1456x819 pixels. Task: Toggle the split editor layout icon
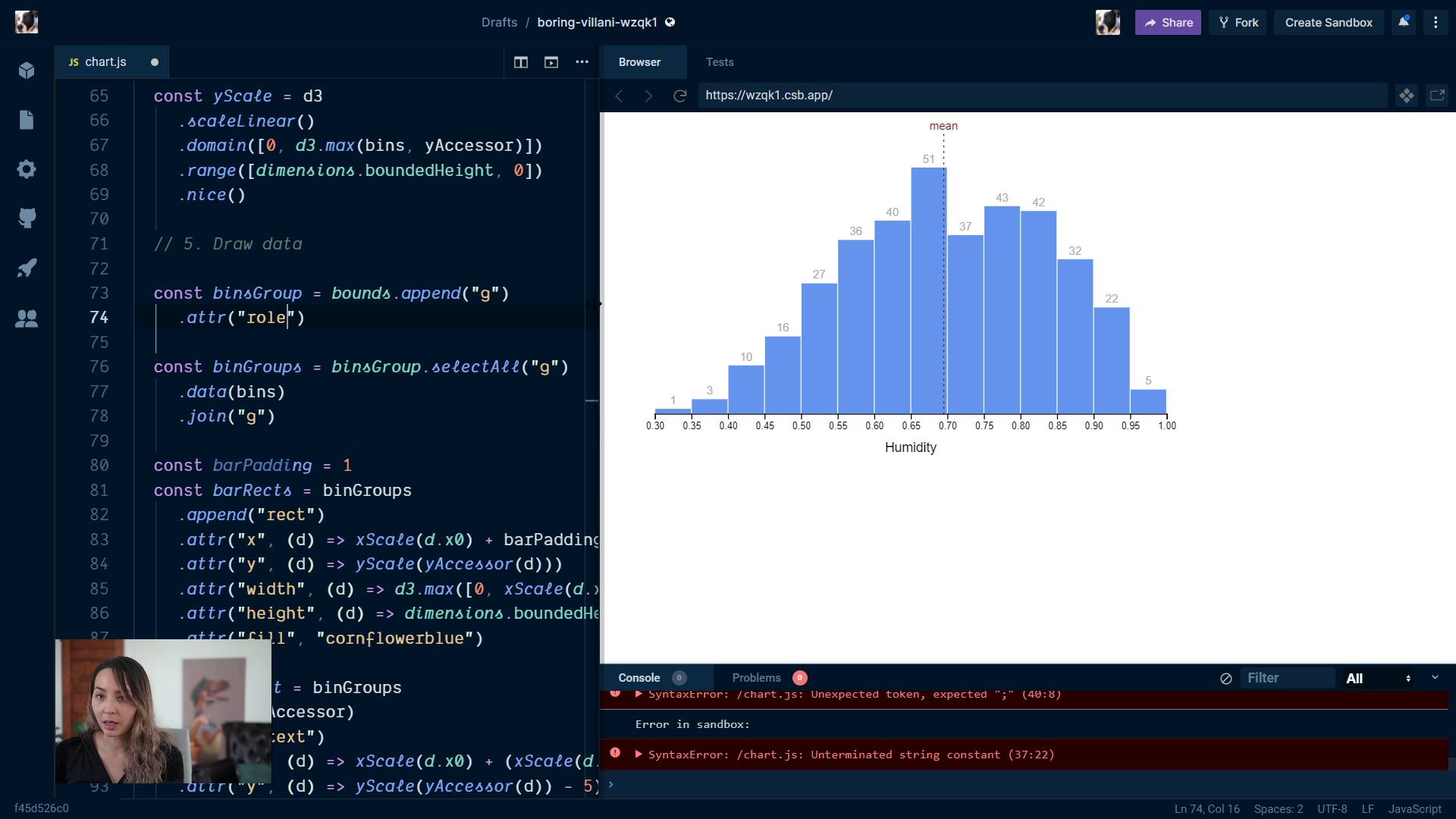(521, 62)
